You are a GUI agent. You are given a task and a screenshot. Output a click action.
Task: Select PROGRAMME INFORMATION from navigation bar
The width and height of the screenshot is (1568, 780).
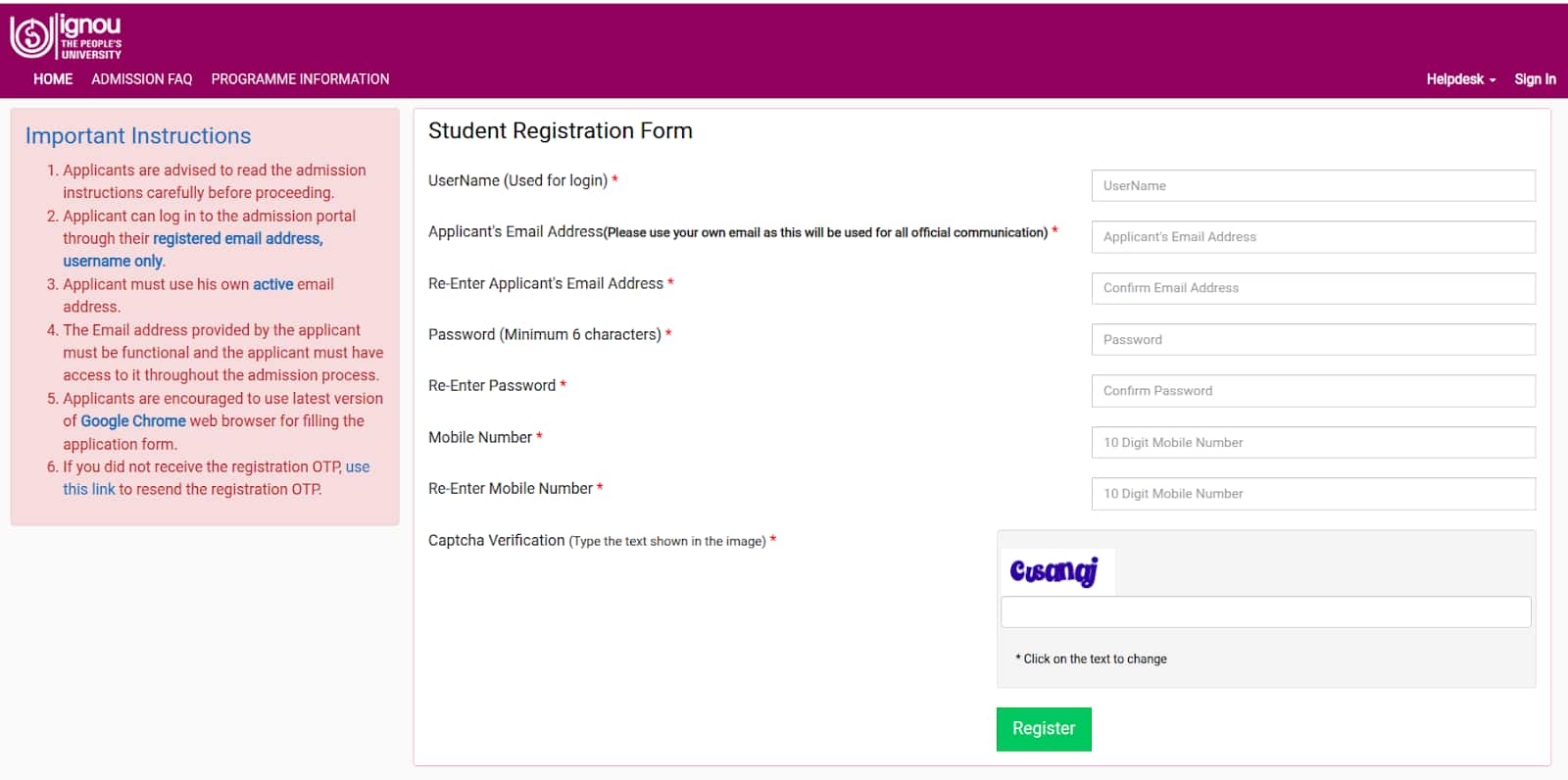(300, 79)
